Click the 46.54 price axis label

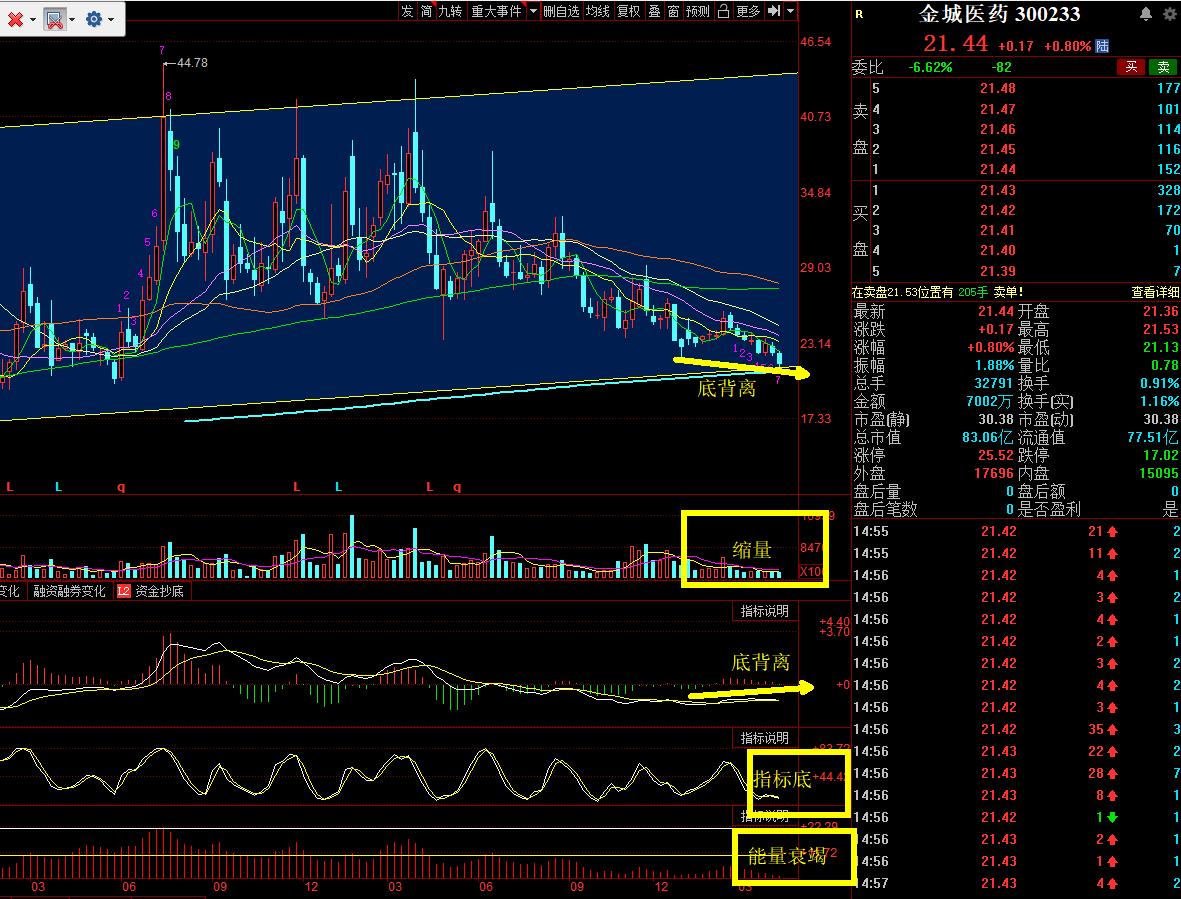point(816,42)
